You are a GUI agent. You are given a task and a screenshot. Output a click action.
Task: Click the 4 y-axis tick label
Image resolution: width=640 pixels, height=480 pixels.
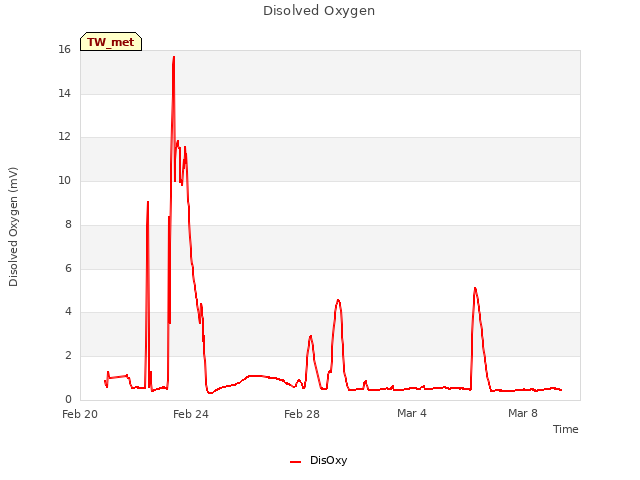(68, 311)
